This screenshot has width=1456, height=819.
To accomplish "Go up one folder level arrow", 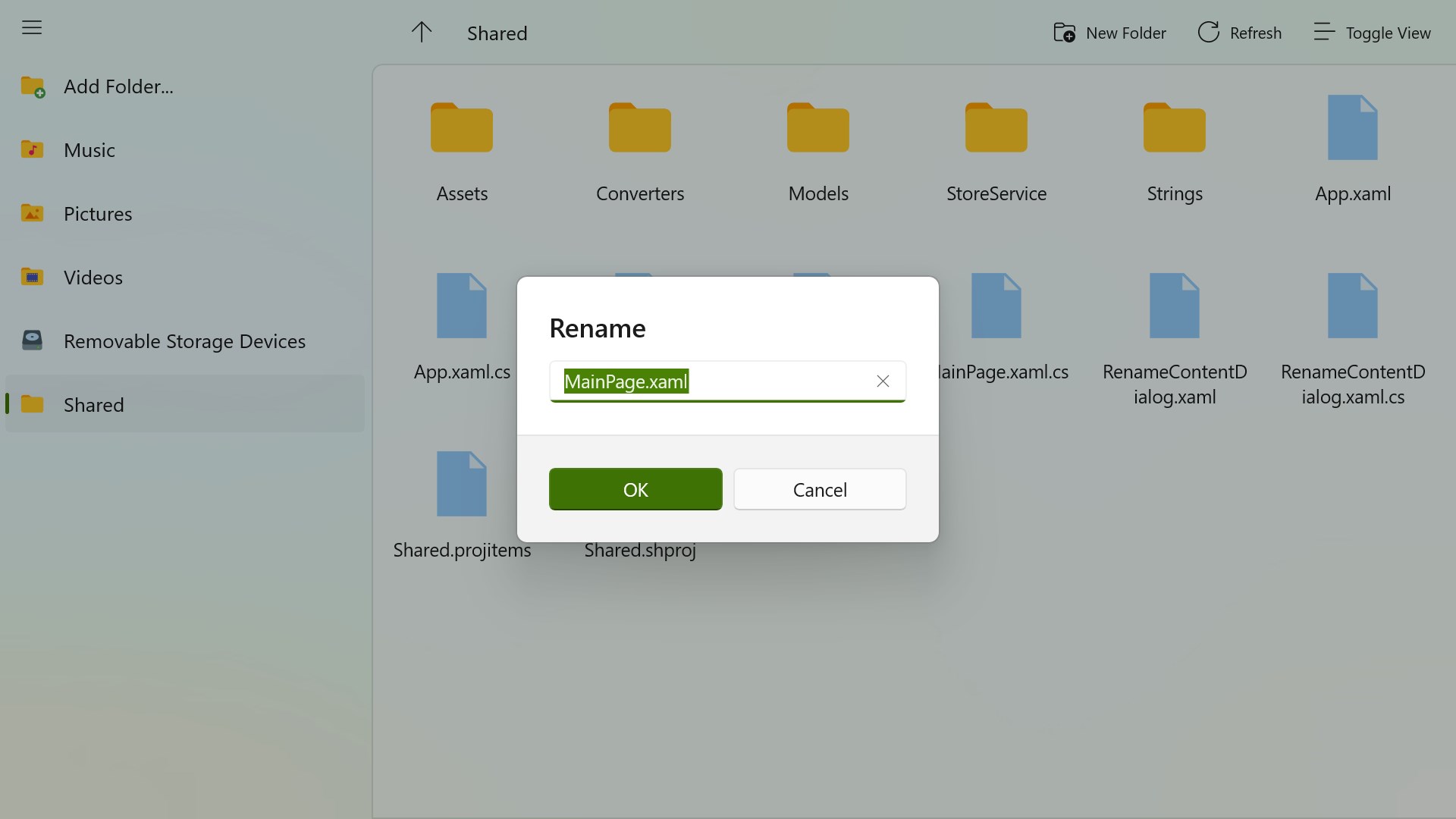I will click(x=422, y=32).
